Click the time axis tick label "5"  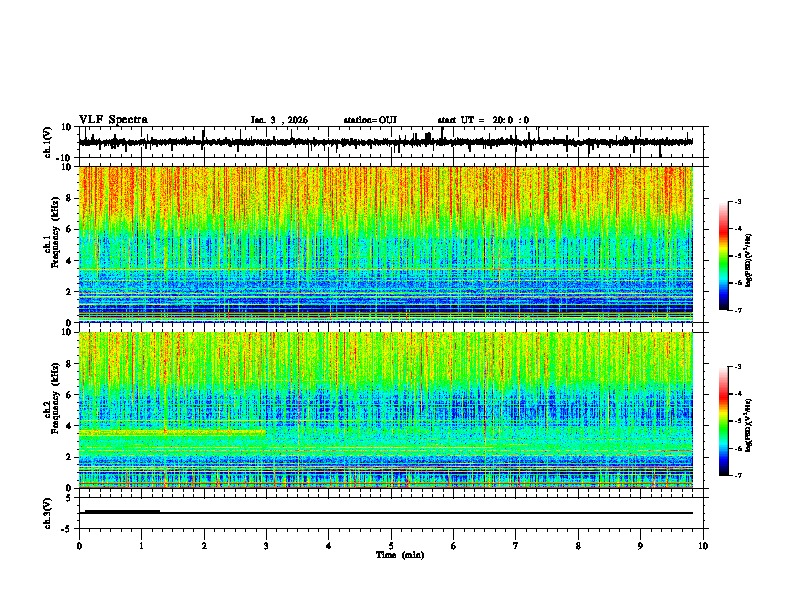point(391,546)
